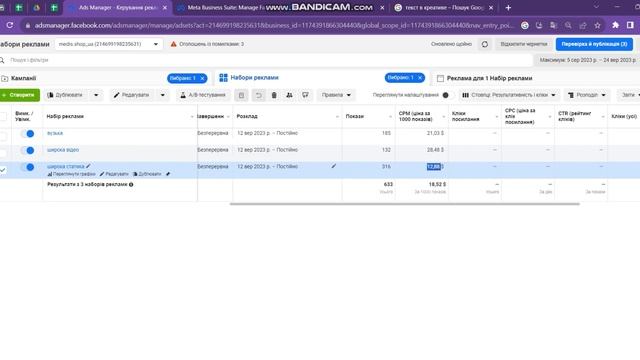Image resolution: width=640 pixels, height=360 pixels.
Task: Toggle the музыка ad set switch
Action: coord(28,133)
